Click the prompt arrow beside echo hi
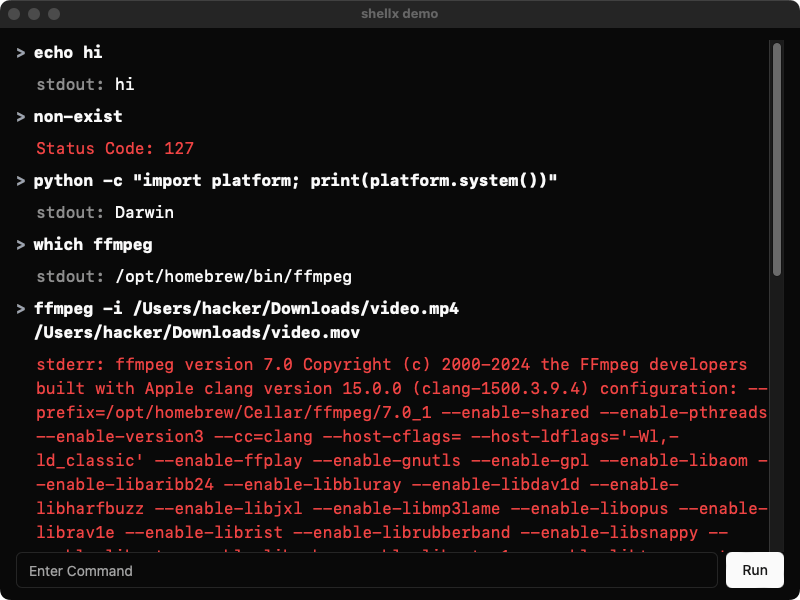800x600 pixels. (x=21, y=53)
